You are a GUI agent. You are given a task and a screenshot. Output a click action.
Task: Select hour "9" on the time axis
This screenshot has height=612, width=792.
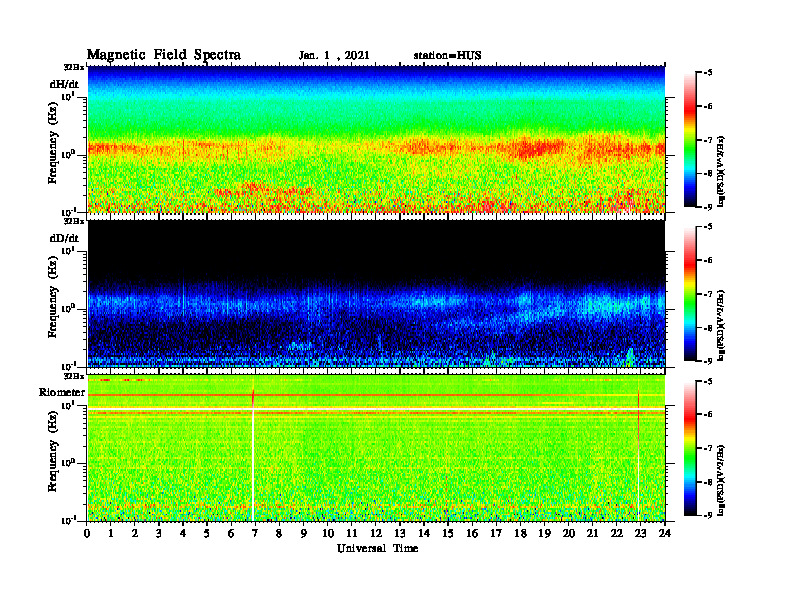(304, 533)
